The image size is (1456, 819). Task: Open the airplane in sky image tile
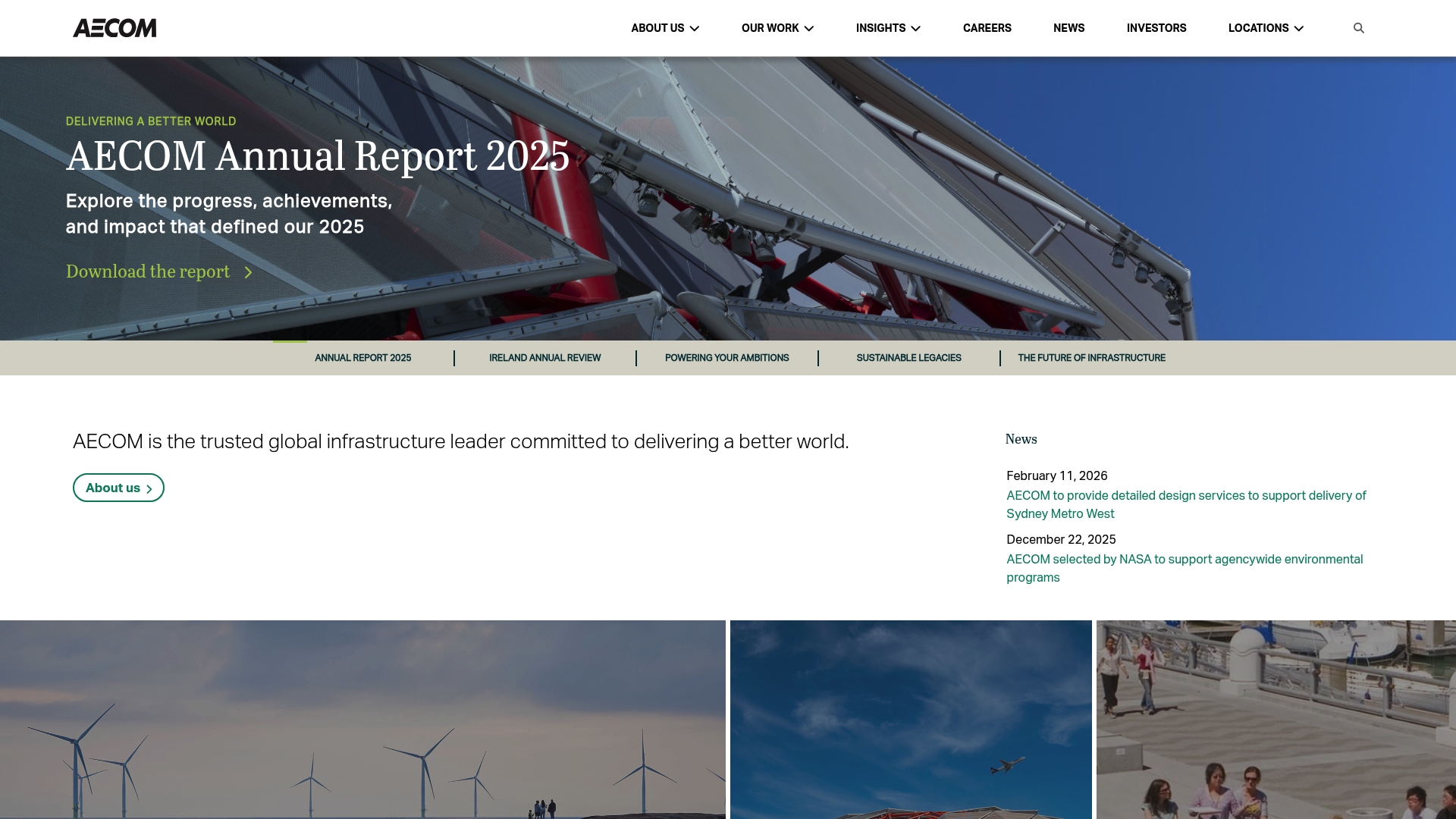[910, 719]
